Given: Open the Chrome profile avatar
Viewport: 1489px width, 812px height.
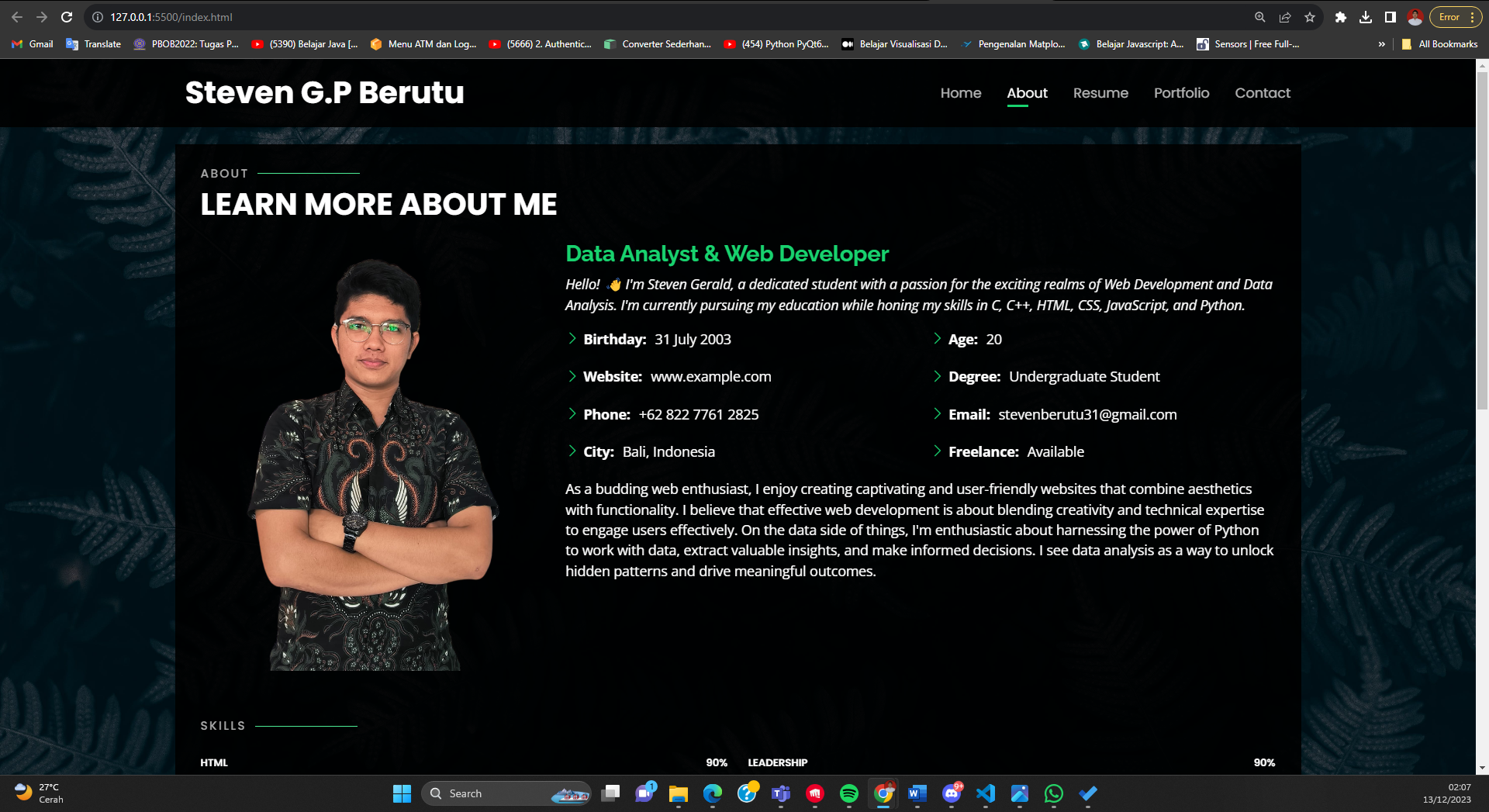Looking at the screenshot, I should point(1415,17).
